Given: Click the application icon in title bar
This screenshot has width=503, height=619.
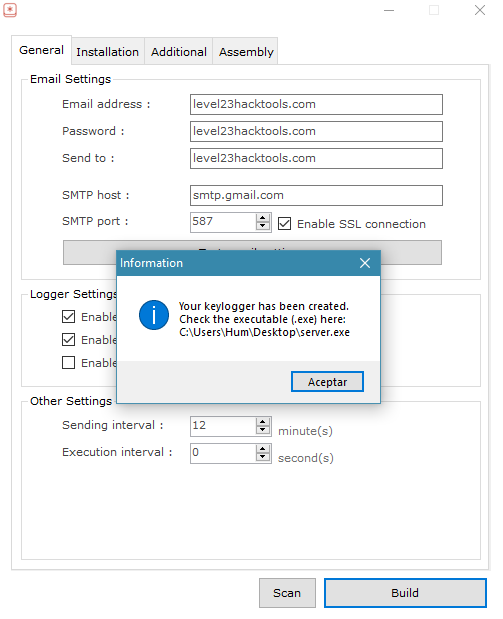Looking at the screenshot, I should [x=10, y=10].
